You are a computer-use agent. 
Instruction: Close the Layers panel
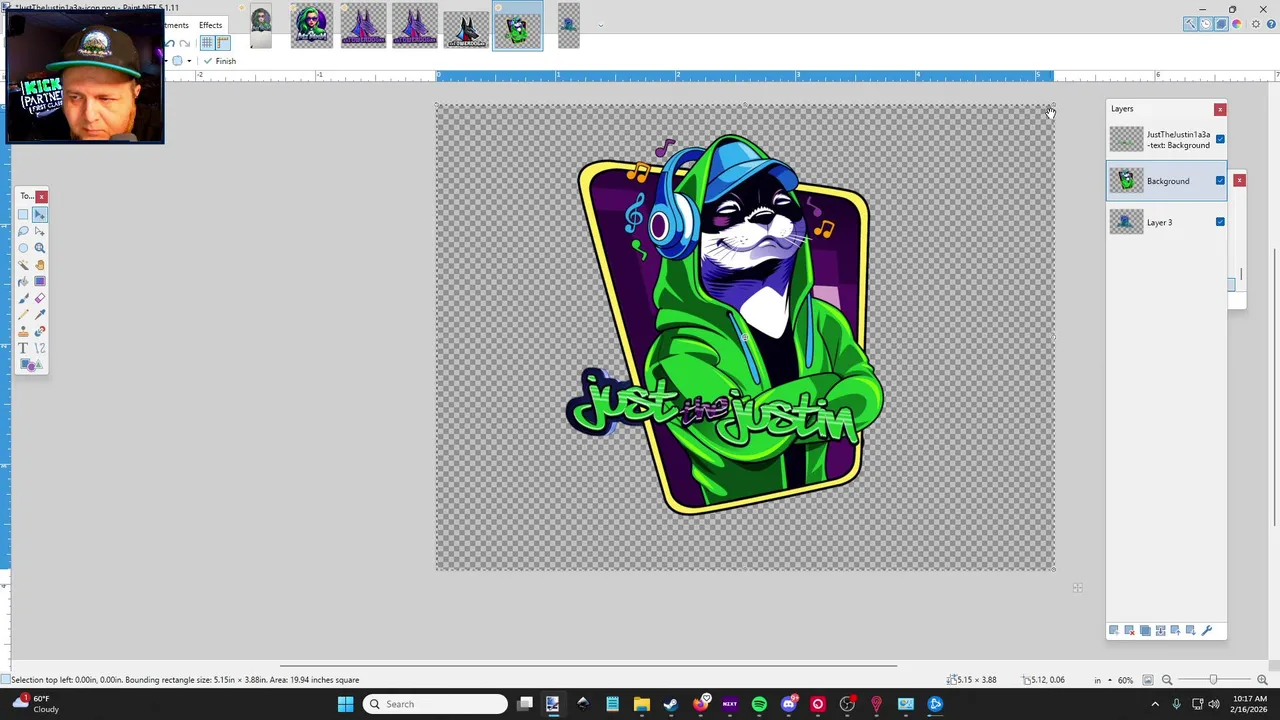1220,109
